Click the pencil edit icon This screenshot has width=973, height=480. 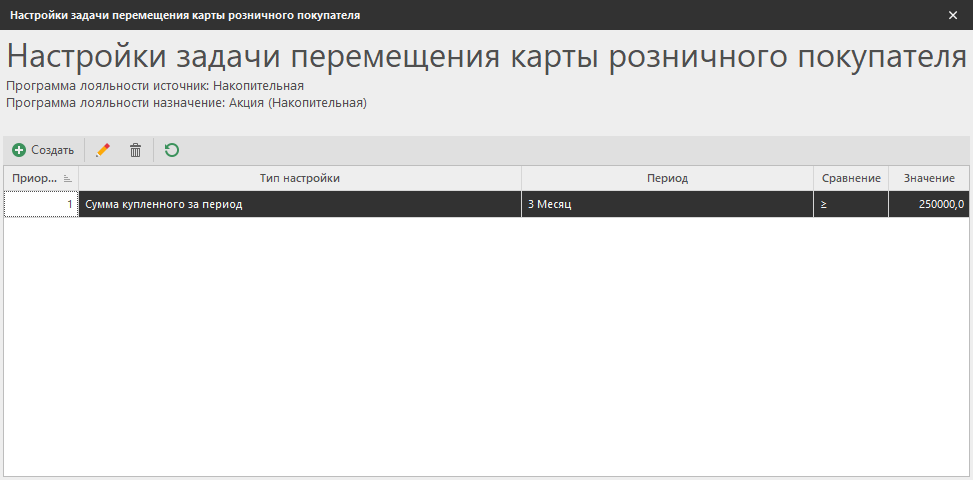(x=102, y=150)
